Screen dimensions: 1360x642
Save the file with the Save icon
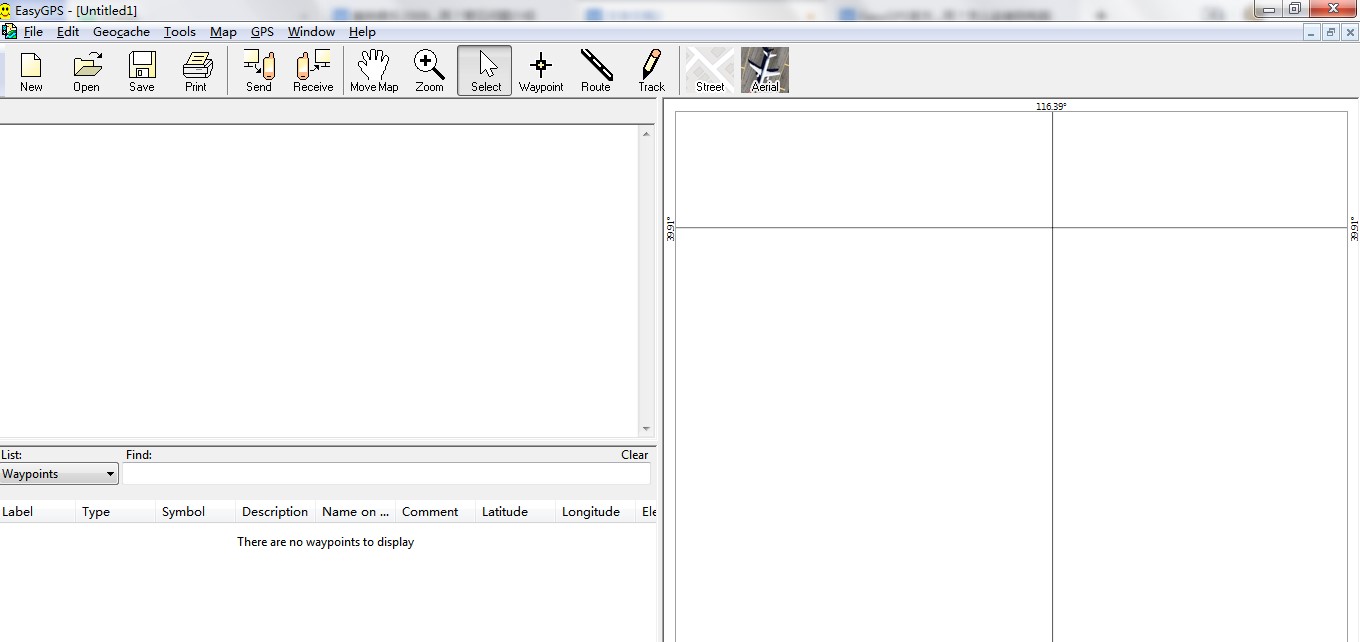click(142, 70)
